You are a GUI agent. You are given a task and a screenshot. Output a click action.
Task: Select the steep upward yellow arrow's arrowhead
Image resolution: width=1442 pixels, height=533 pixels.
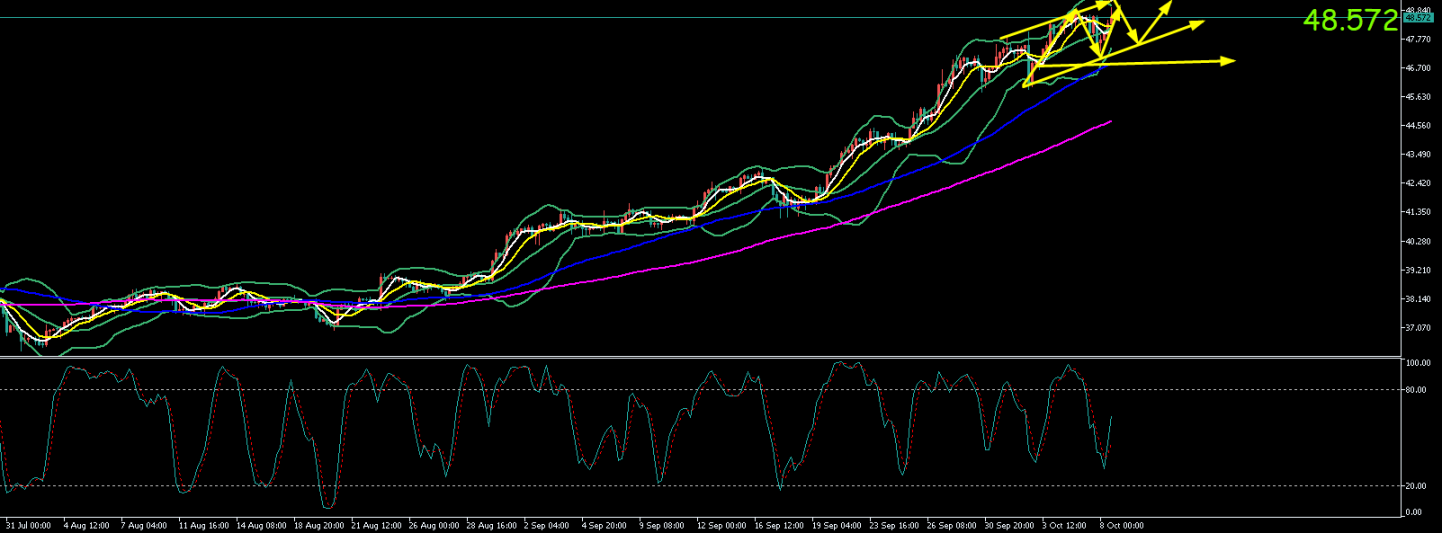tap(1166, 9)
